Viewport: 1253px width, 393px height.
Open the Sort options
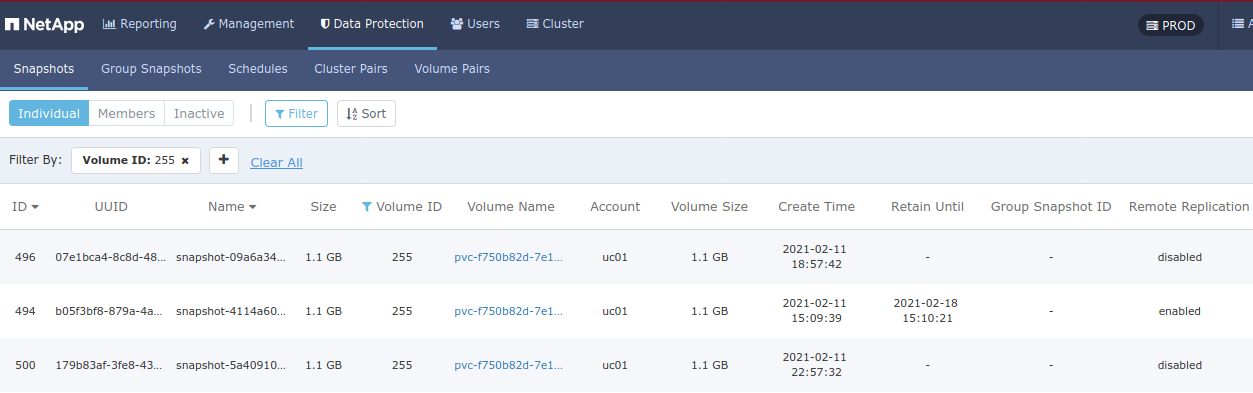click(366, 114)
